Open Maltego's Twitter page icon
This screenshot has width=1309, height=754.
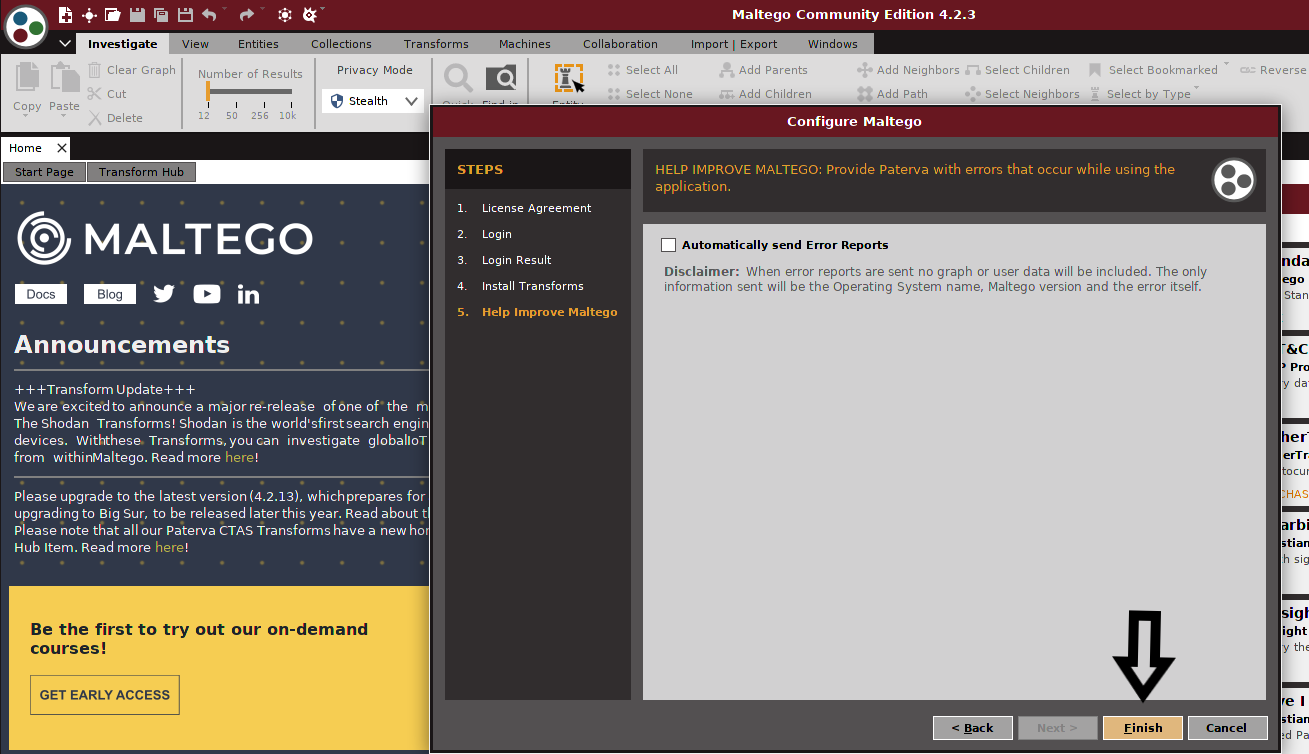pyautogui.click(x=164, y=294)
